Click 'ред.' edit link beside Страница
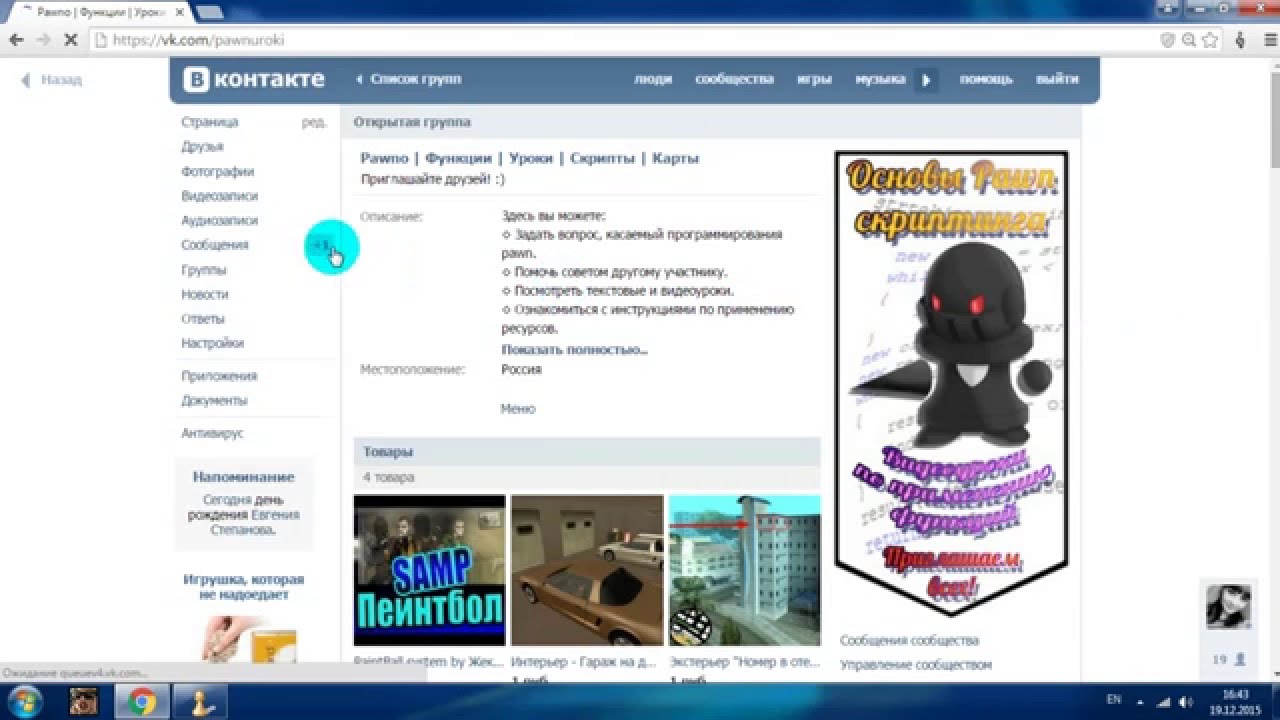1280x720 pixels. [314, 122]
